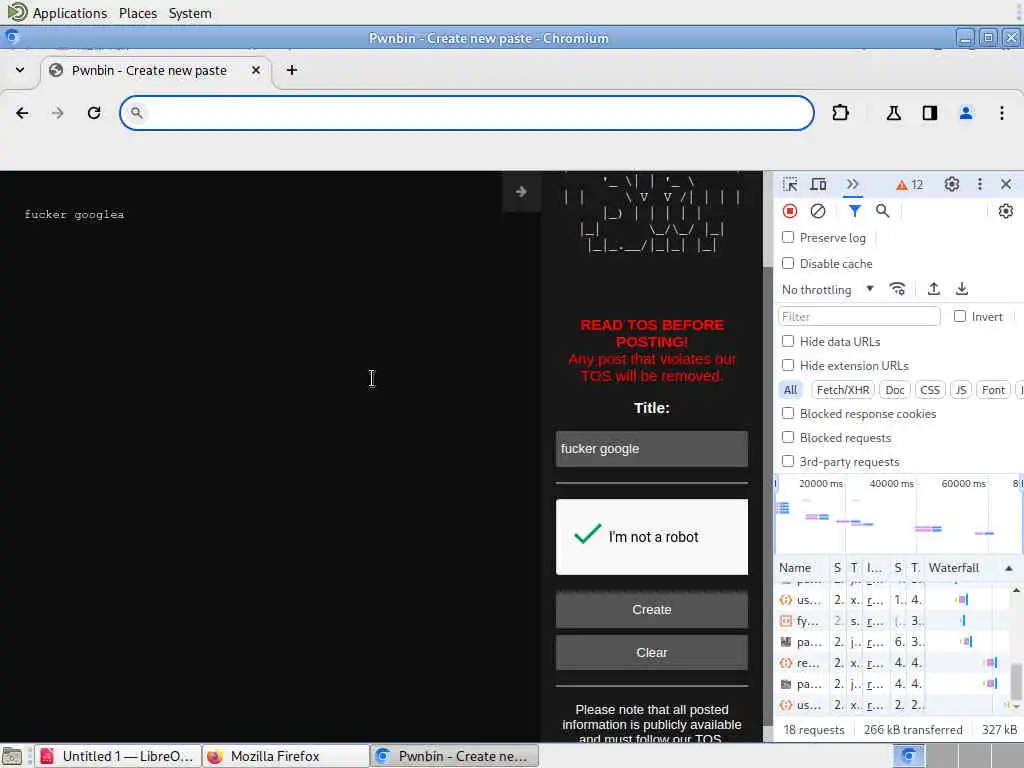Switch to Mozilla Firefox taskbar item
The image size is (1024, 768).
coord(286,756)
